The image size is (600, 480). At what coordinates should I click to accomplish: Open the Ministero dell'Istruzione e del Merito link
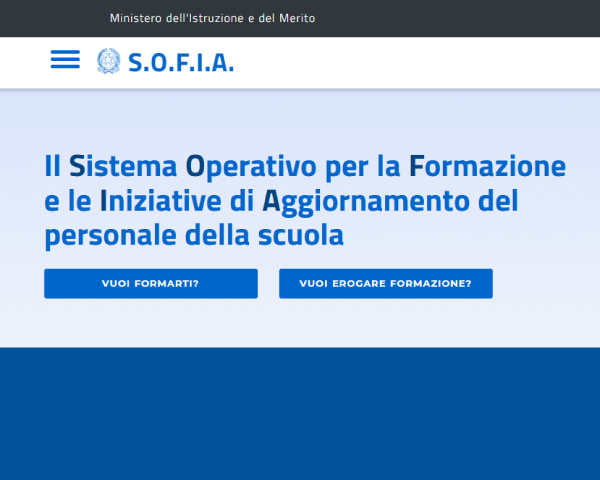tap(212, 18)
